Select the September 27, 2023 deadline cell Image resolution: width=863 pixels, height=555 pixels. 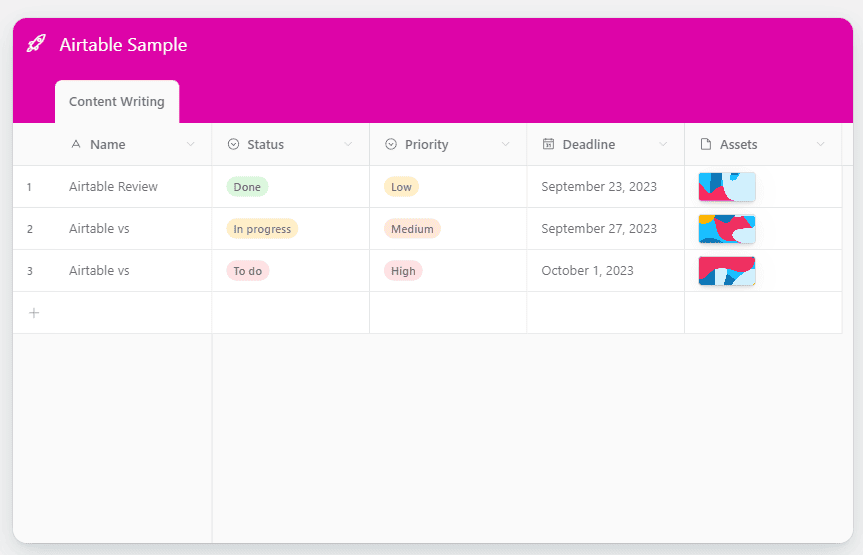coord(599,229)
